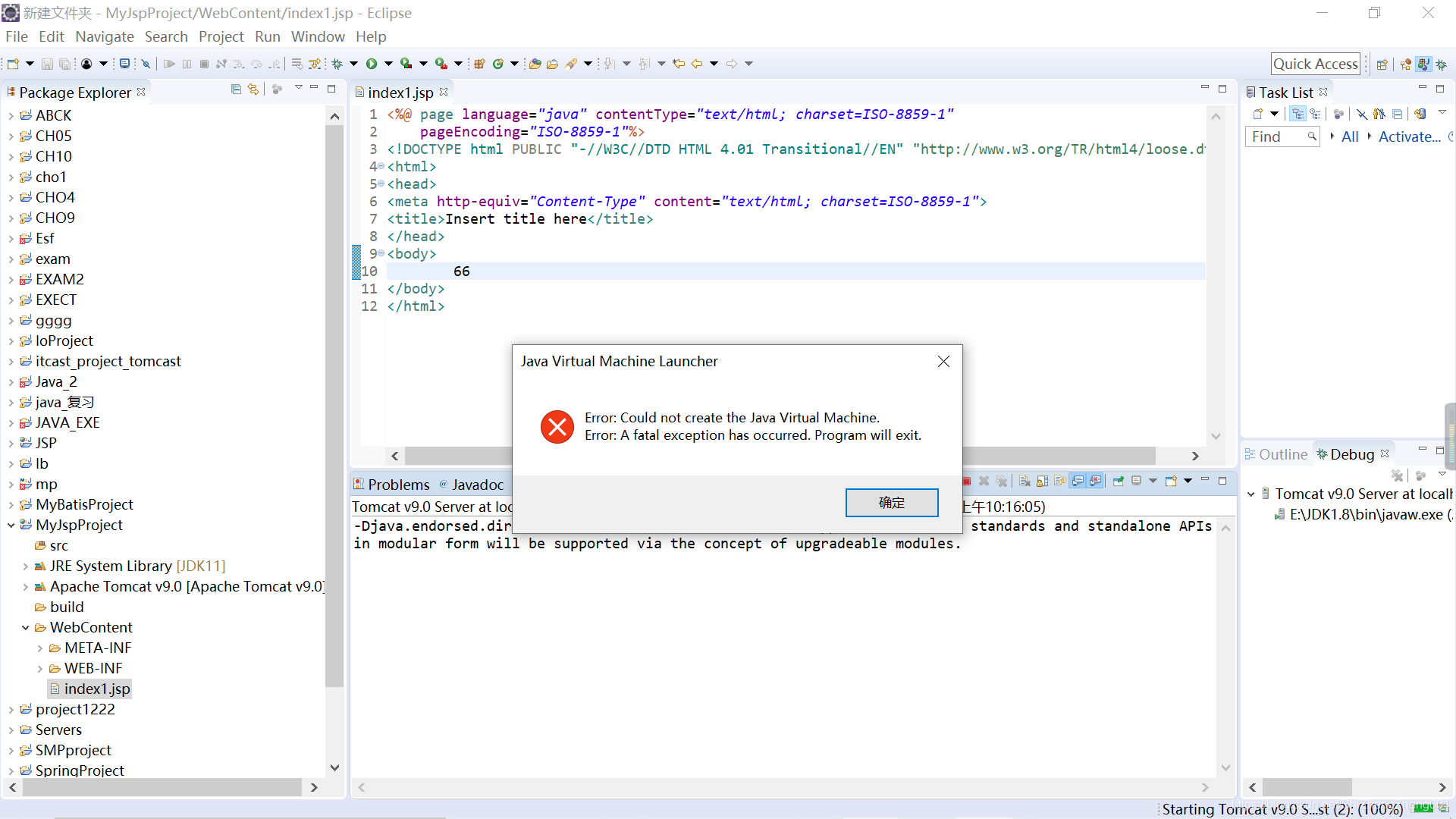
Task: Clear the console output with clear icon
Action: [1025, 481]
